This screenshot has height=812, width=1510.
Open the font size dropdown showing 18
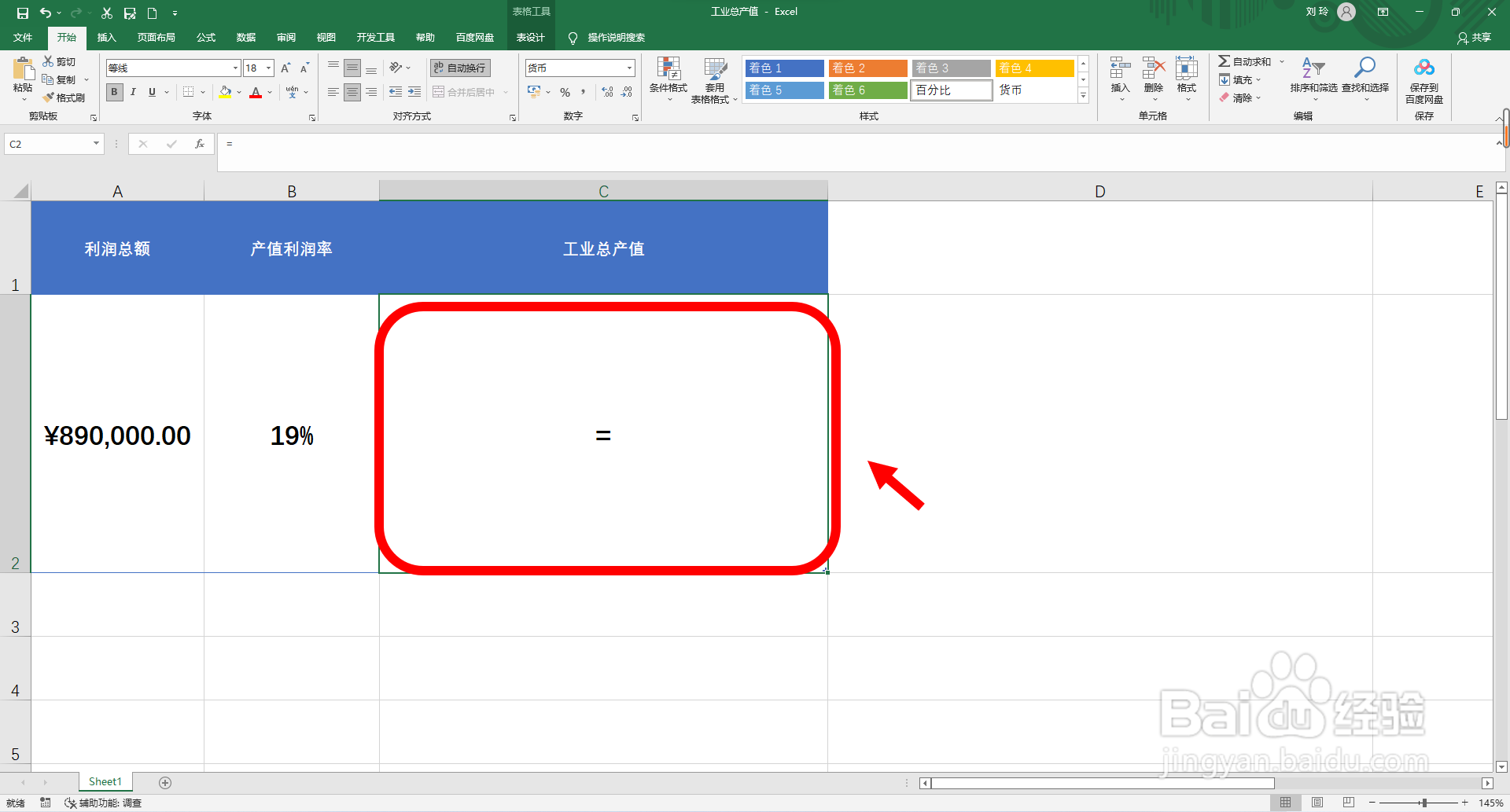coord(268,68)
